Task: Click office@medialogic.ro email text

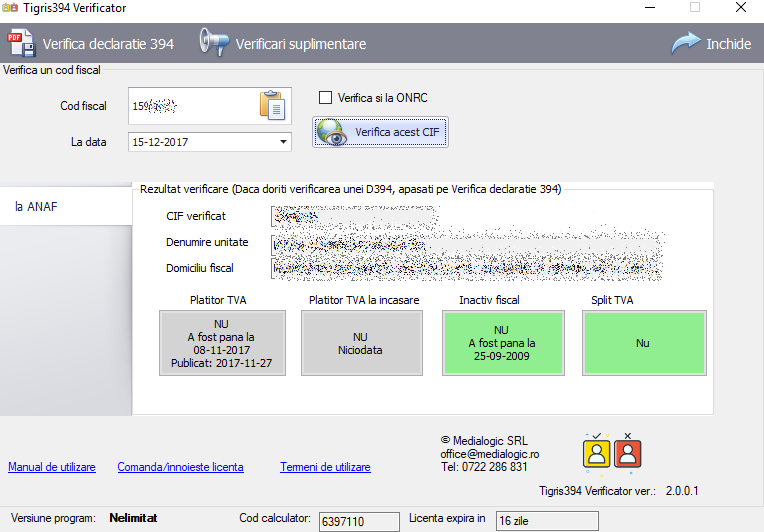Action: click(x=490, y=454)
